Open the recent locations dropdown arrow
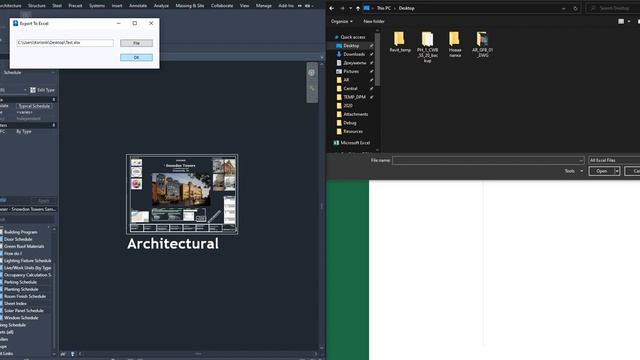Viewport: 640px width, 360px height. tap(350, 8)
